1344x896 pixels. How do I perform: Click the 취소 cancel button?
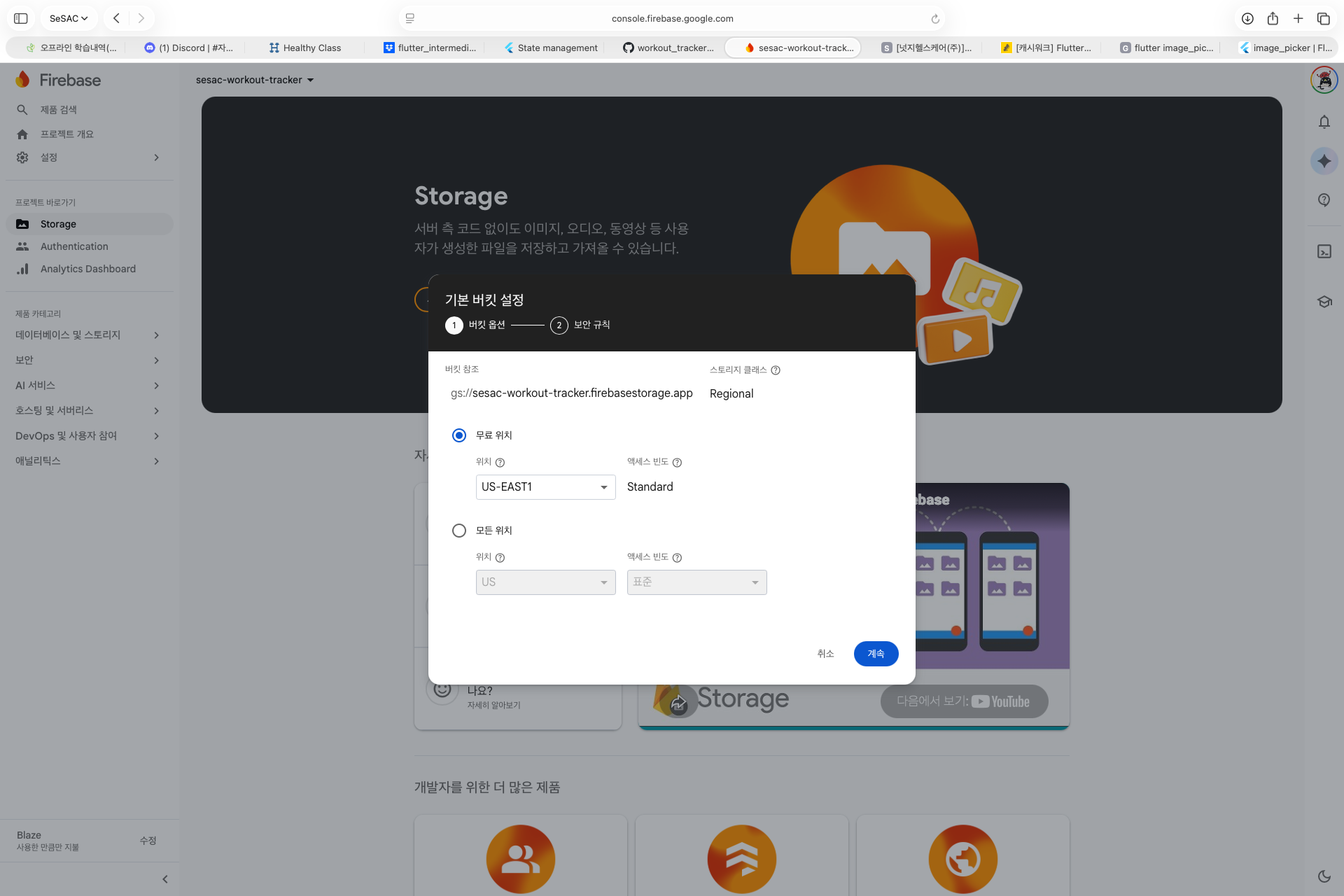coord(825,654)
